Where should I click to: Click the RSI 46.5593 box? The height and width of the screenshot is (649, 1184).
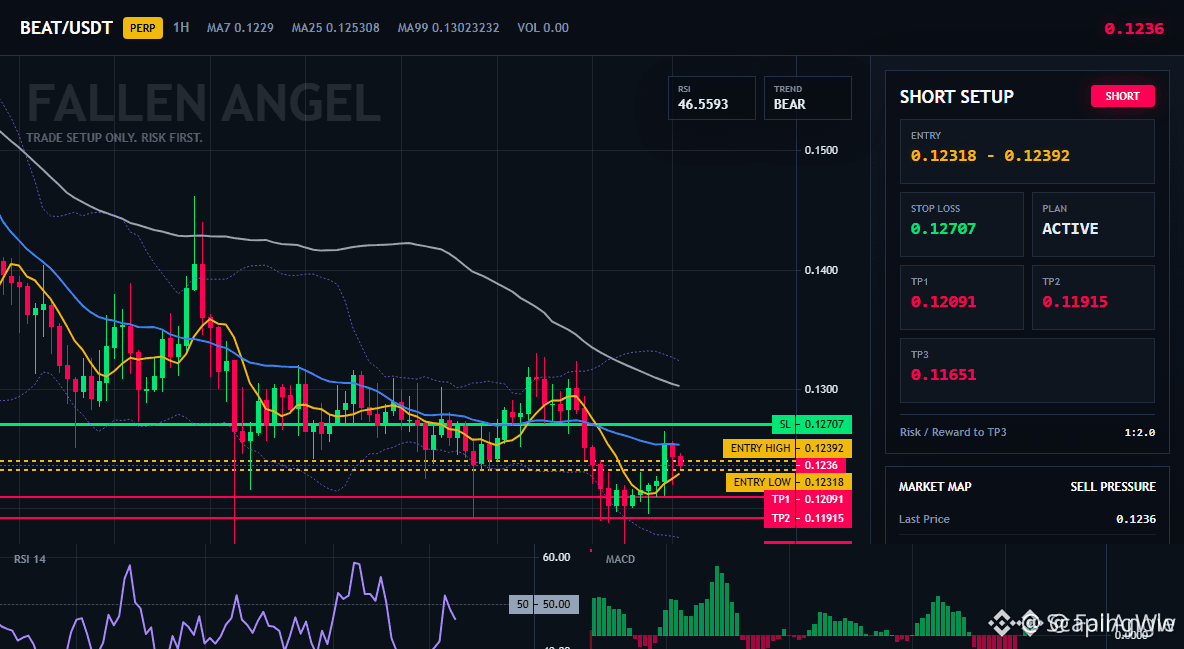click(x=711, y=98)
